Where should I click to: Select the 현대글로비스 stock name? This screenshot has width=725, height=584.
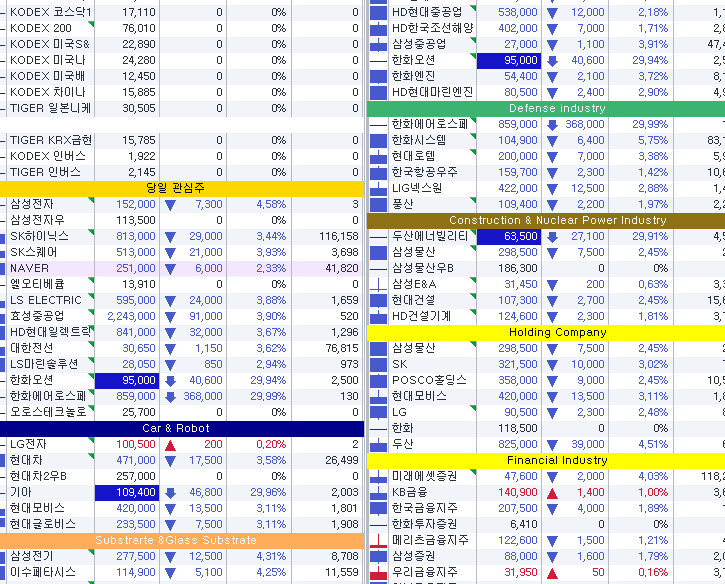pos(43,524)
